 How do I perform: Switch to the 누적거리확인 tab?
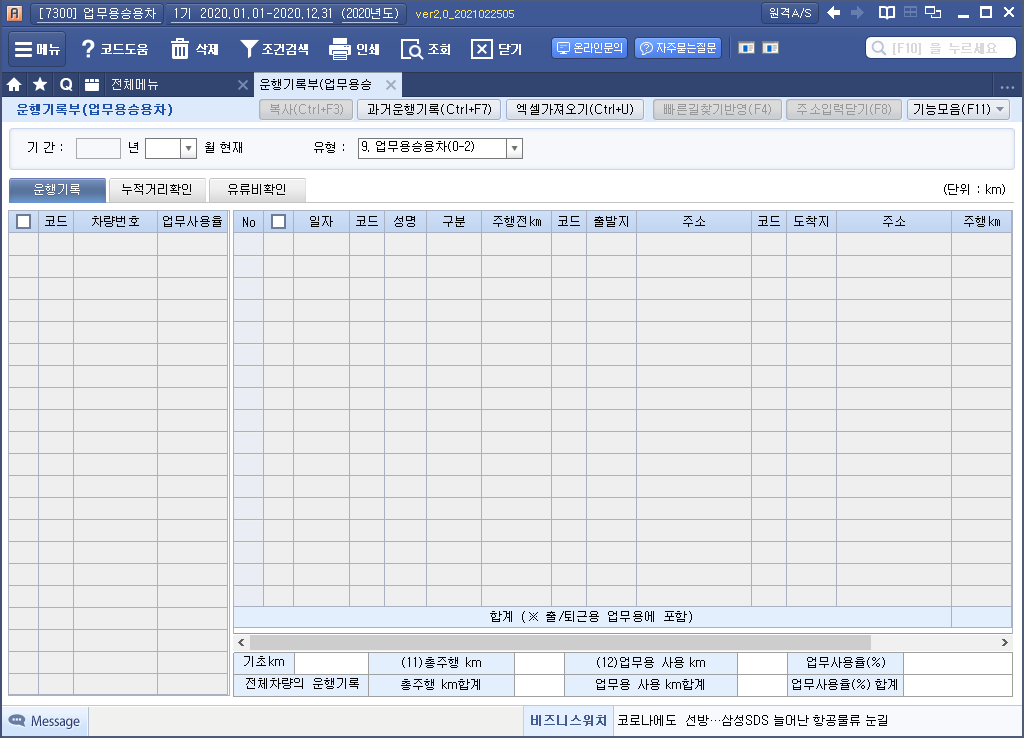coord(156,189)
